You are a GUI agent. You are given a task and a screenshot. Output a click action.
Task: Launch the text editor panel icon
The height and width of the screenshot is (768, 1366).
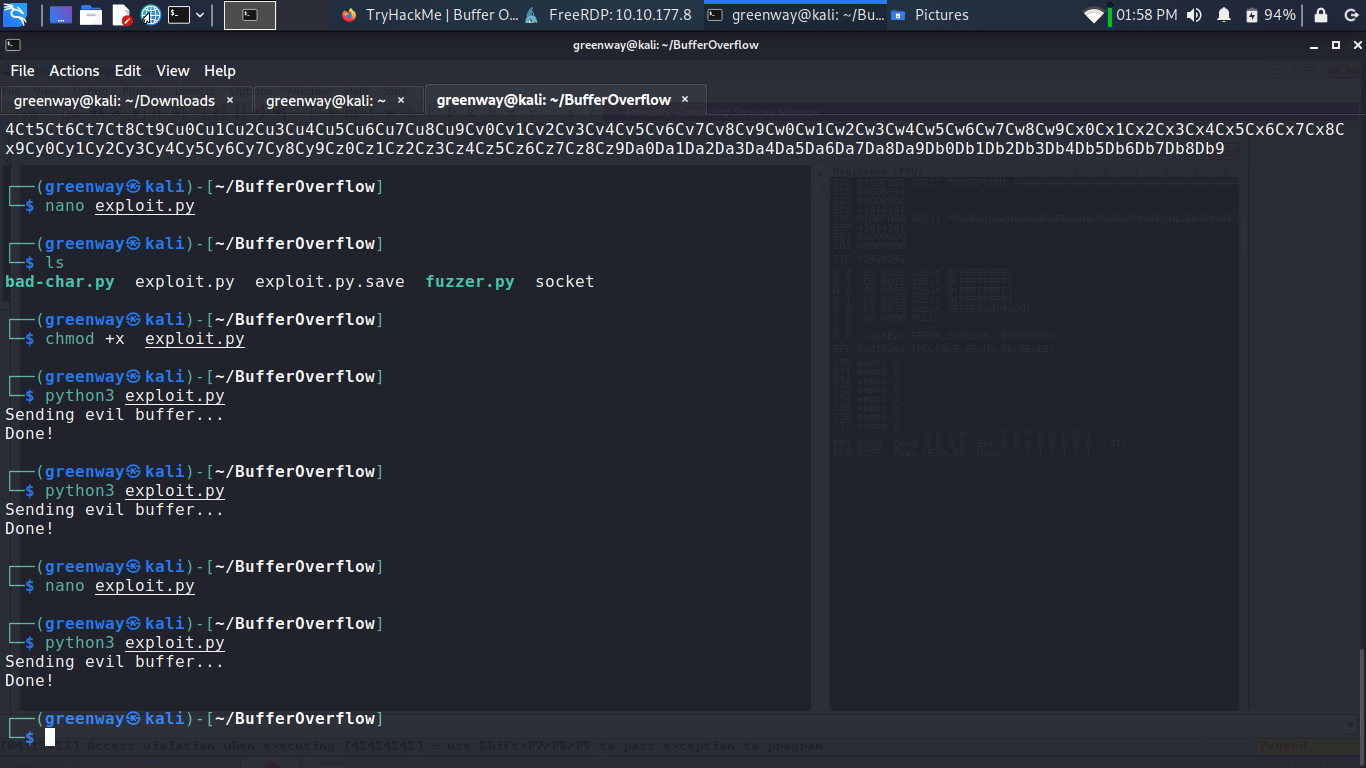click(x=121, y=15)
